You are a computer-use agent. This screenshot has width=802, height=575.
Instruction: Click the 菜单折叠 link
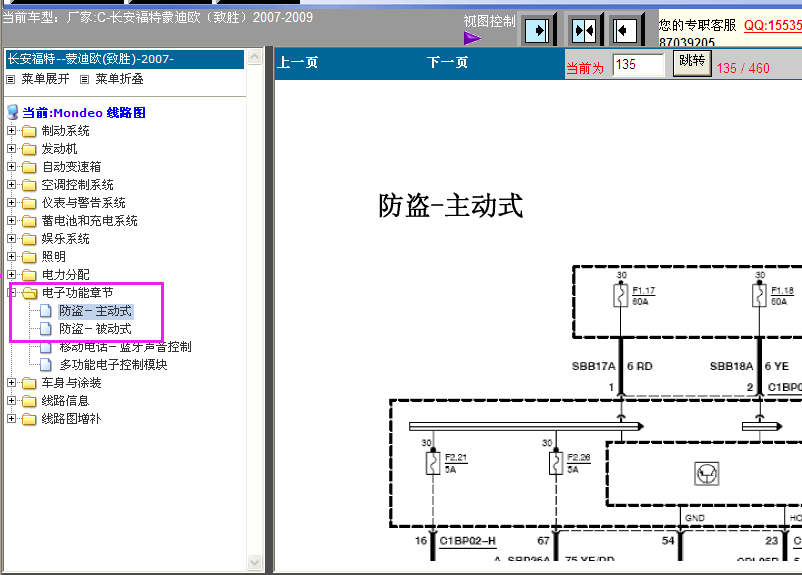click(119, 79)
